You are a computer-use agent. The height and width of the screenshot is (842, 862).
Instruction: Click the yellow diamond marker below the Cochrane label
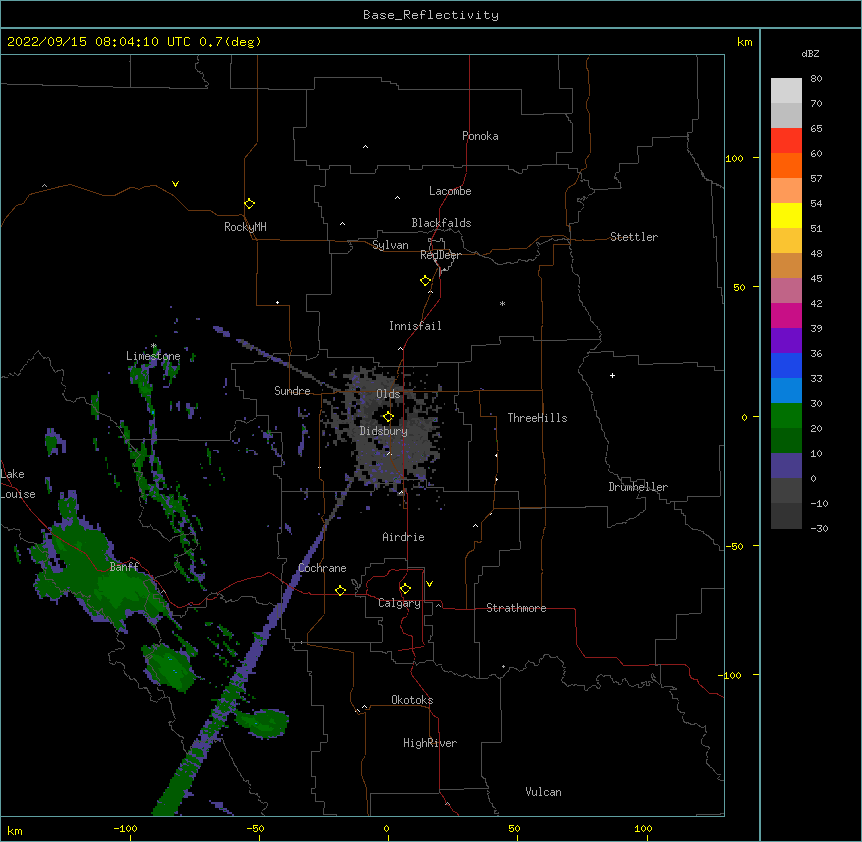(340, 590)
